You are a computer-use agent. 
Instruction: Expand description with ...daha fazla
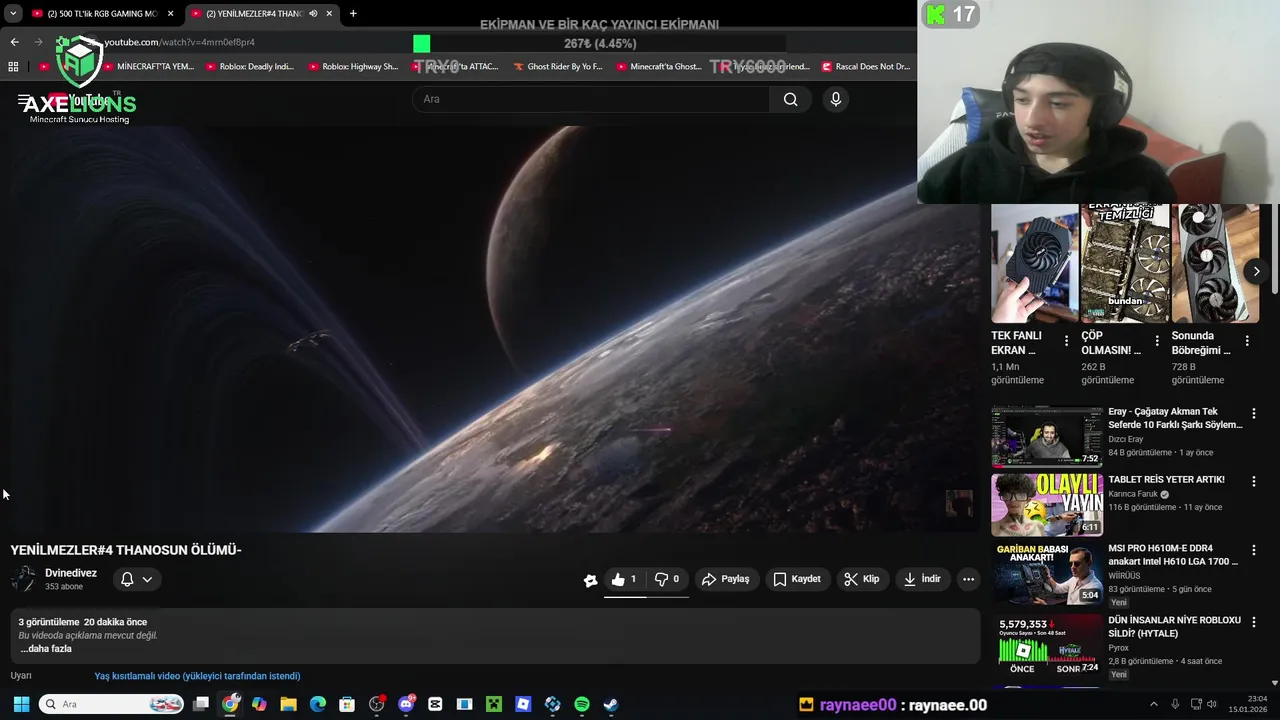tap(46, 649)
